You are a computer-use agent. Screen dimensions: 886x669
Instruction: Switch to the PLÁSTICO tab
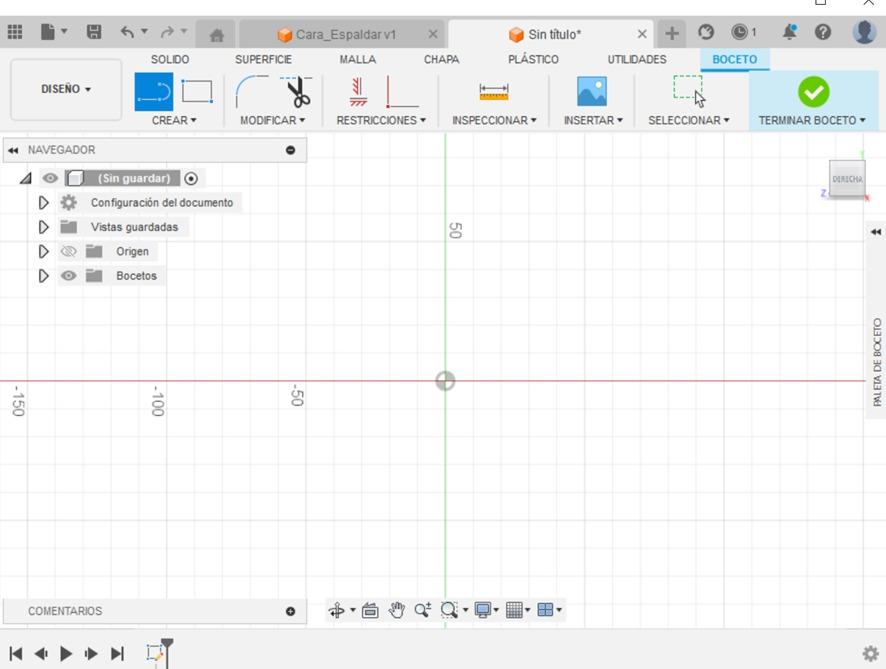(x=533, y=59)
